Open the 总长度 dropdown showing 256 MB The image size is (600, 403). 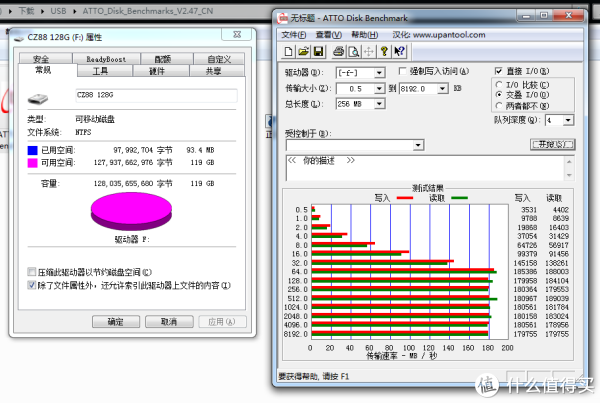pos(379,104)
